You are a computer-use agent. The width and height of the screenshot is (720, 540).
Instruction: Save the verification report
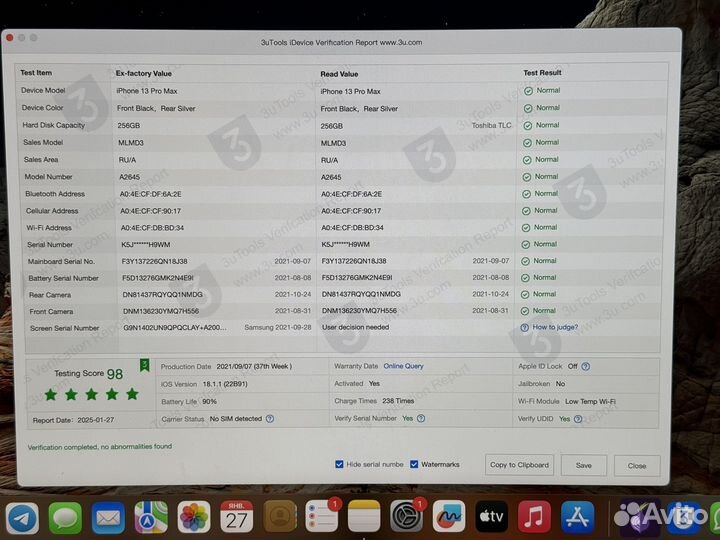pos(584,466)
